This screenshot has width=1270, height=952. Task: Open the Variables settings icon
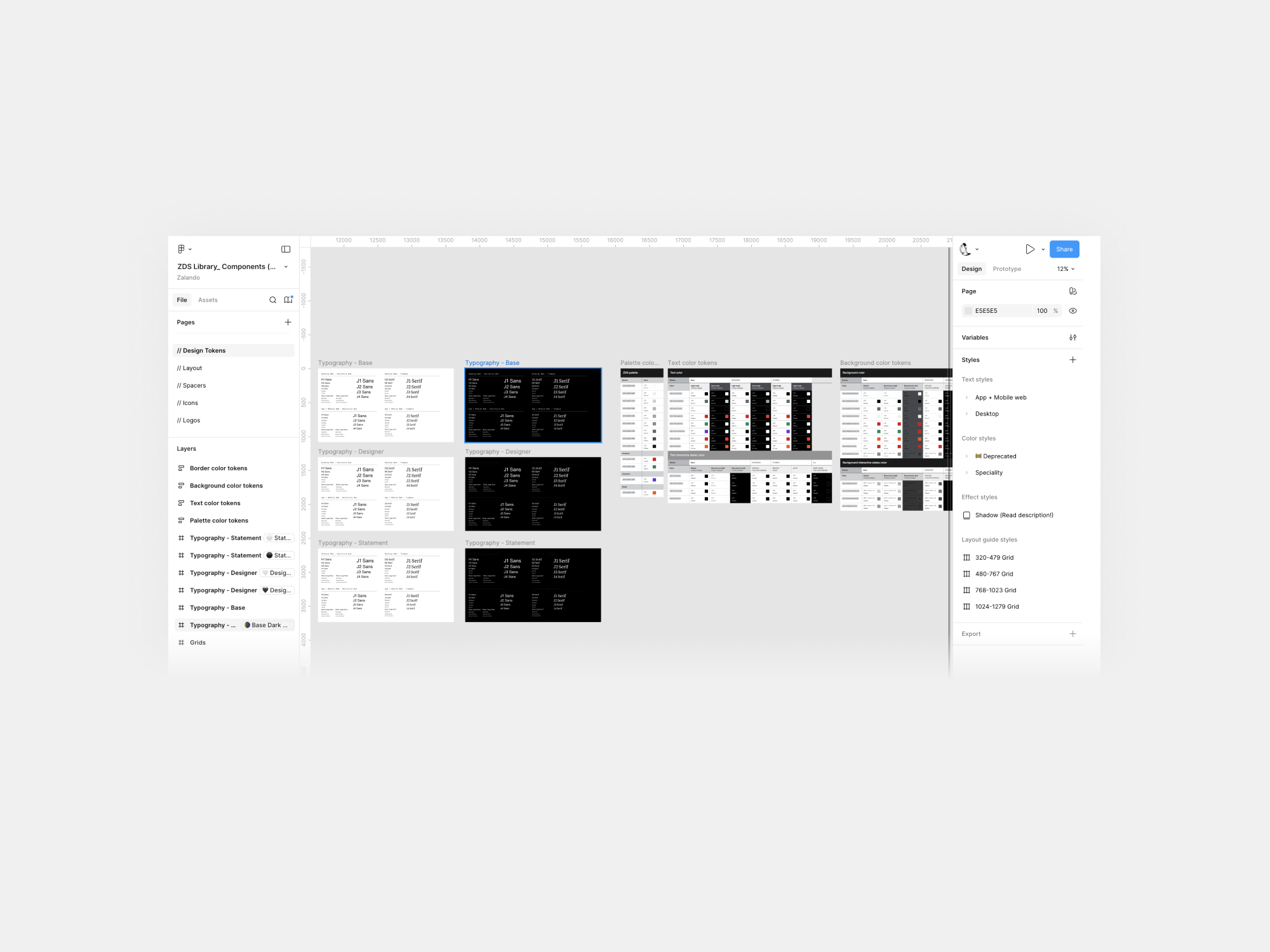tap(1073, 338)
